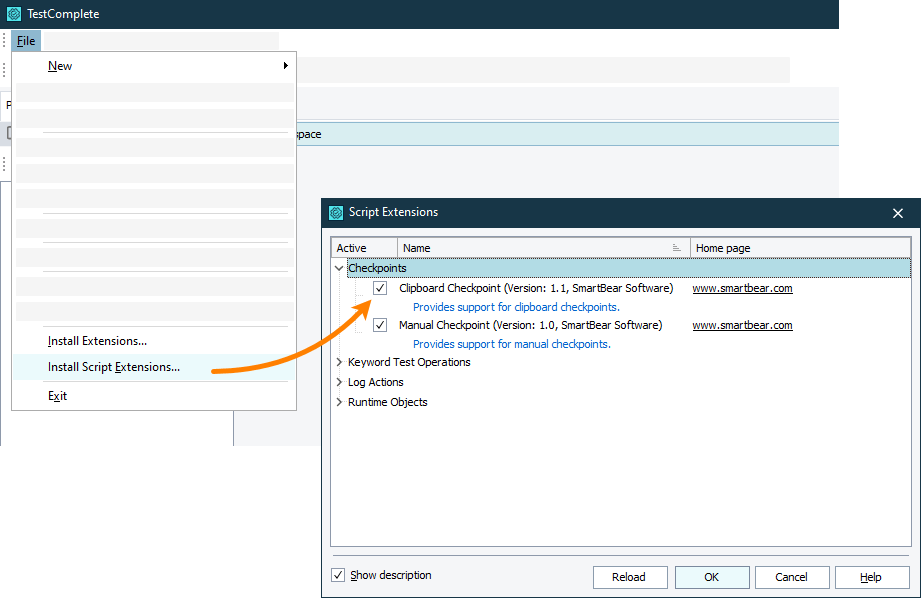The width and height of the screenshot is (921, 598).
Task: Select the Clipboard Checkpoint (Version: 1.1) row
Action: (x=536, y=288)
